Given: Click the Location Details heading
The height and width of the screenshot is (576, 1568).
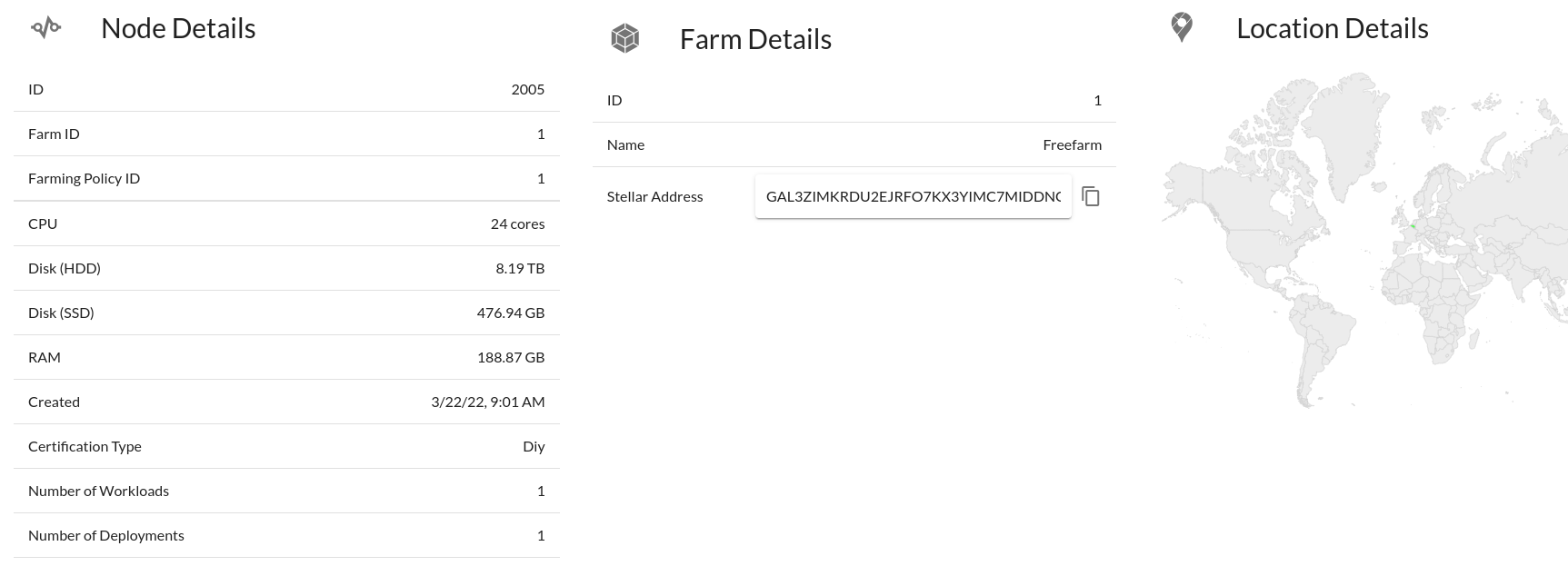Looking at the screenshot, I should 1332,28.
